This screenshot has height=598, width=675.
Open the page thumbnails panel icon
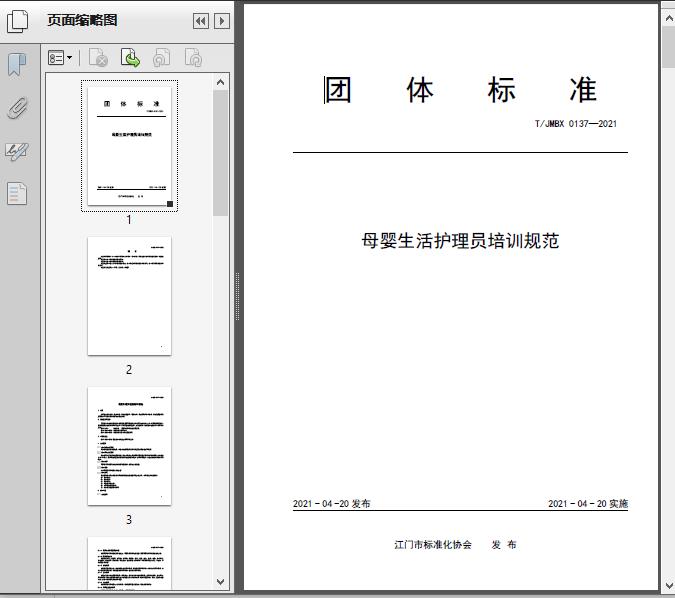(18, 21)
